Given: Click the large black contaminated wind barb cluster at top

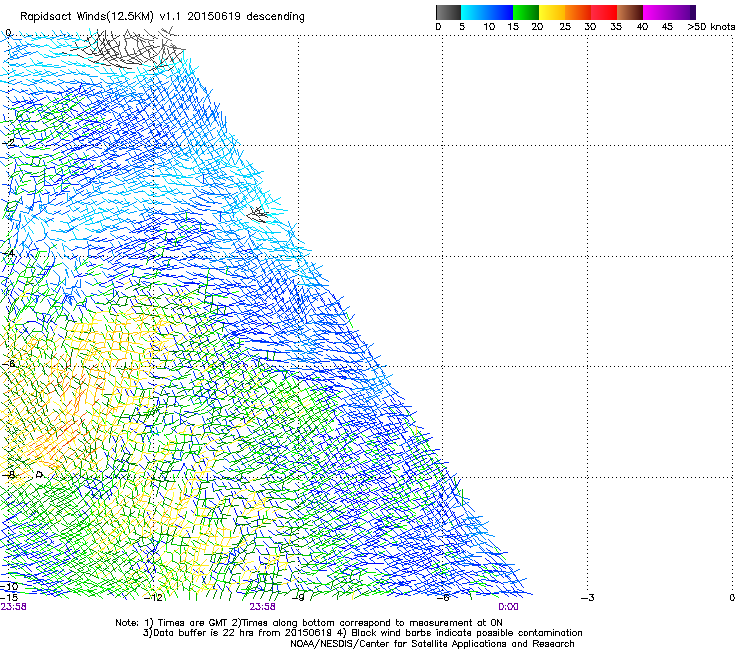Looking at the screenshot, I should [127, 47].
